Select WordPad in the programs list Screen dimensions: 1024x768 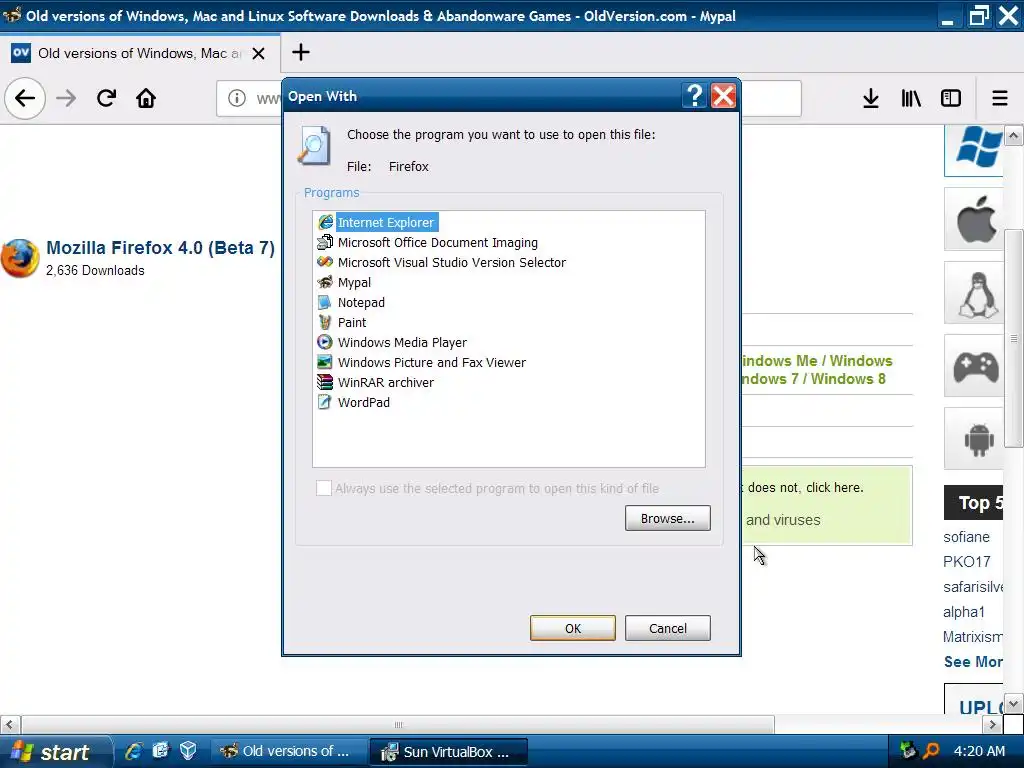pos(364,403)
